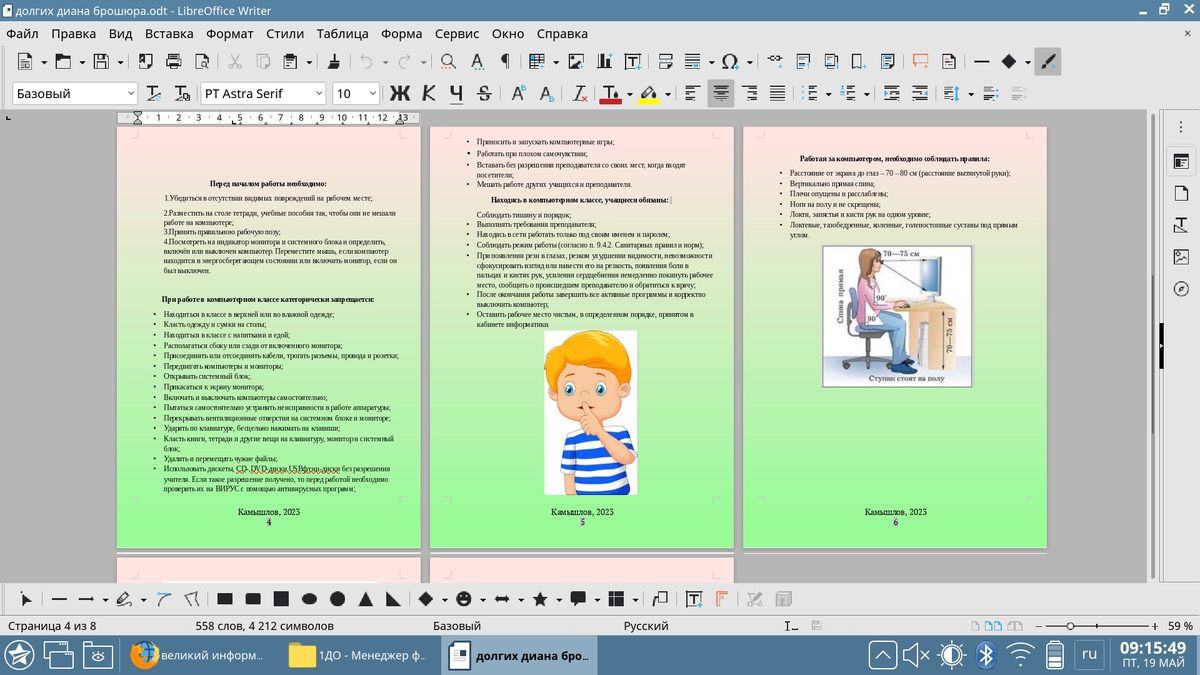The height and width of the screenshot is (675, 1200).
Task: Open the font size '10' dropdown
Action: [373, 94]
